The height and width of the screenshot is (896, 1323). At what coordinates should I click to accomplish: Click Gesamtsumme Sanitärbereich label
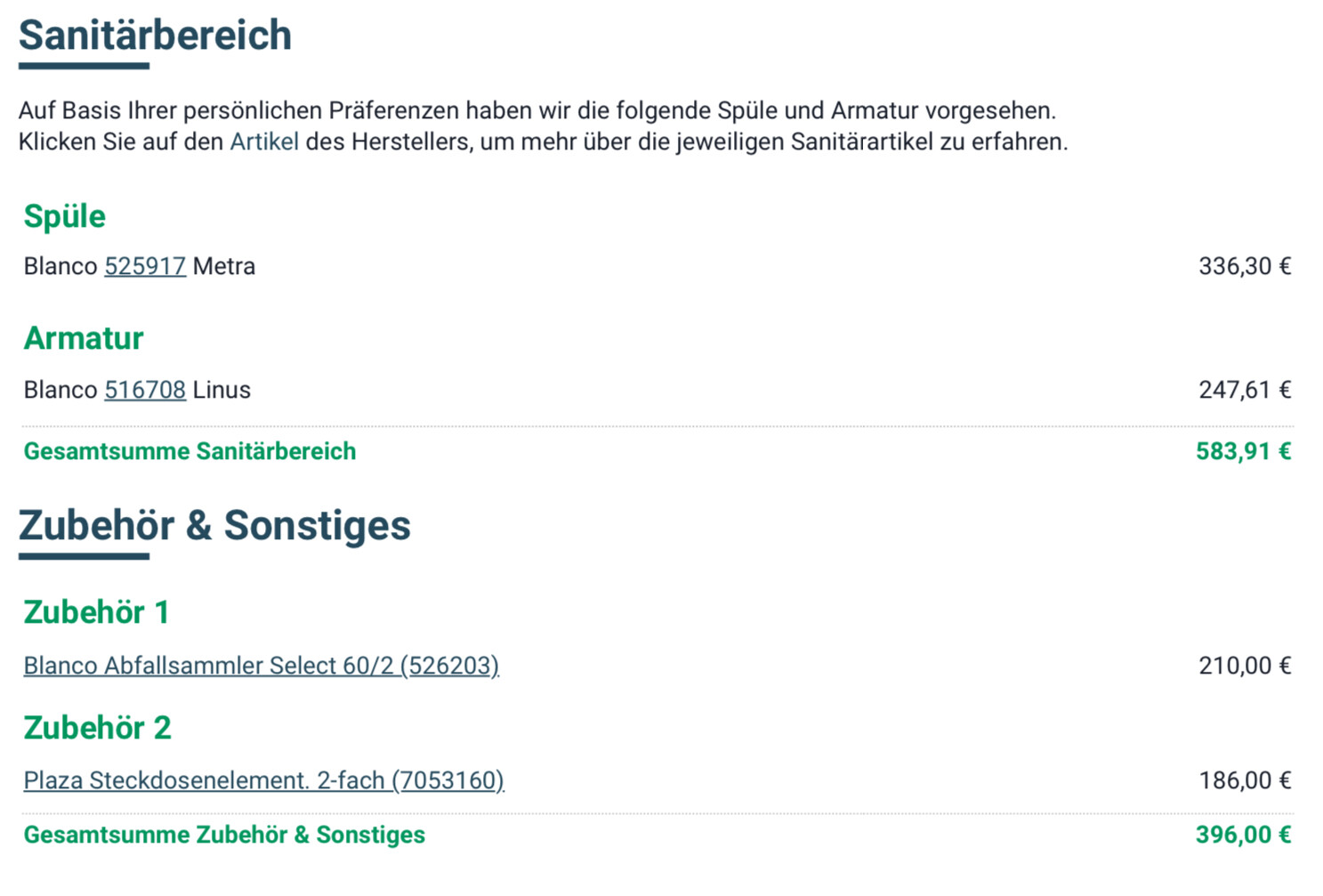[x=190, y=451]
